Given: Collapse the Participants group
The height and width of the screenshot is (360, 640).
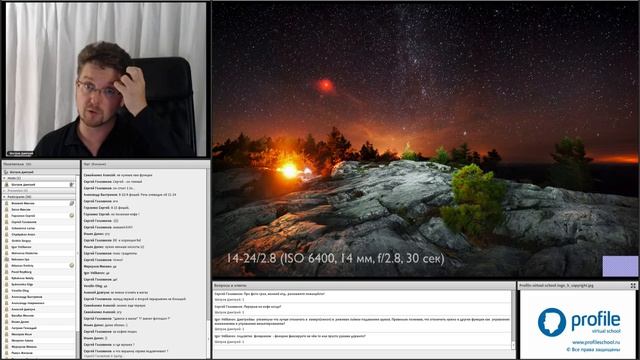Looking at the screenshot, I should point(4,197).
